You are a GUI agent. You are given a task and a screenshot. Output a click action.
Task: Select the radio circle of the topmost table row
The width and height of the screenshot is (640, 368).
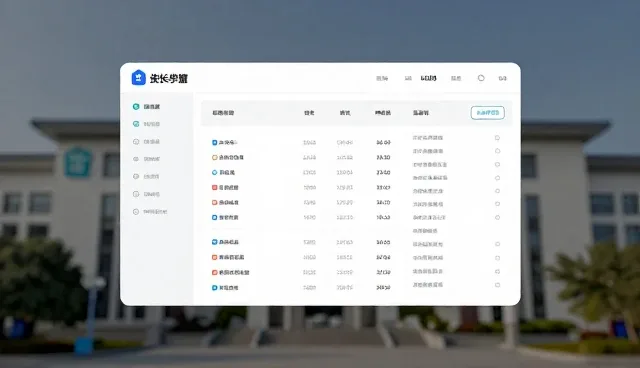497,138
